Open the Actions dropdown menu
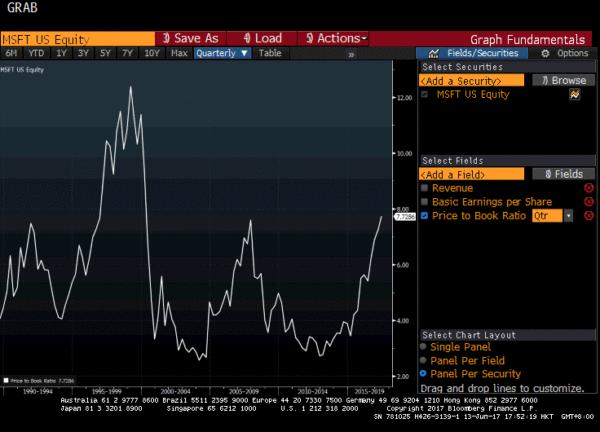Image resolution: width=600 pixels, height=432 pixels. (x=336, y=38)
